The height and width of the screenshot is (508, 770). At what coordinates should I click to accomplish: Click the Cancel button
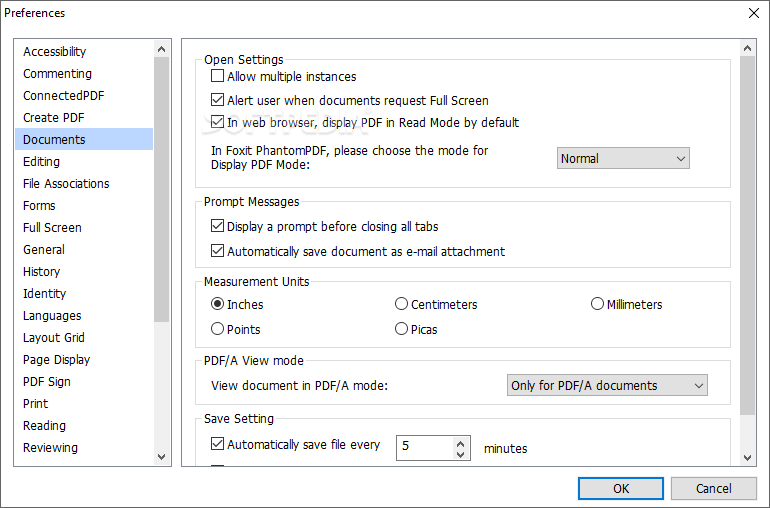coord(714,488)
